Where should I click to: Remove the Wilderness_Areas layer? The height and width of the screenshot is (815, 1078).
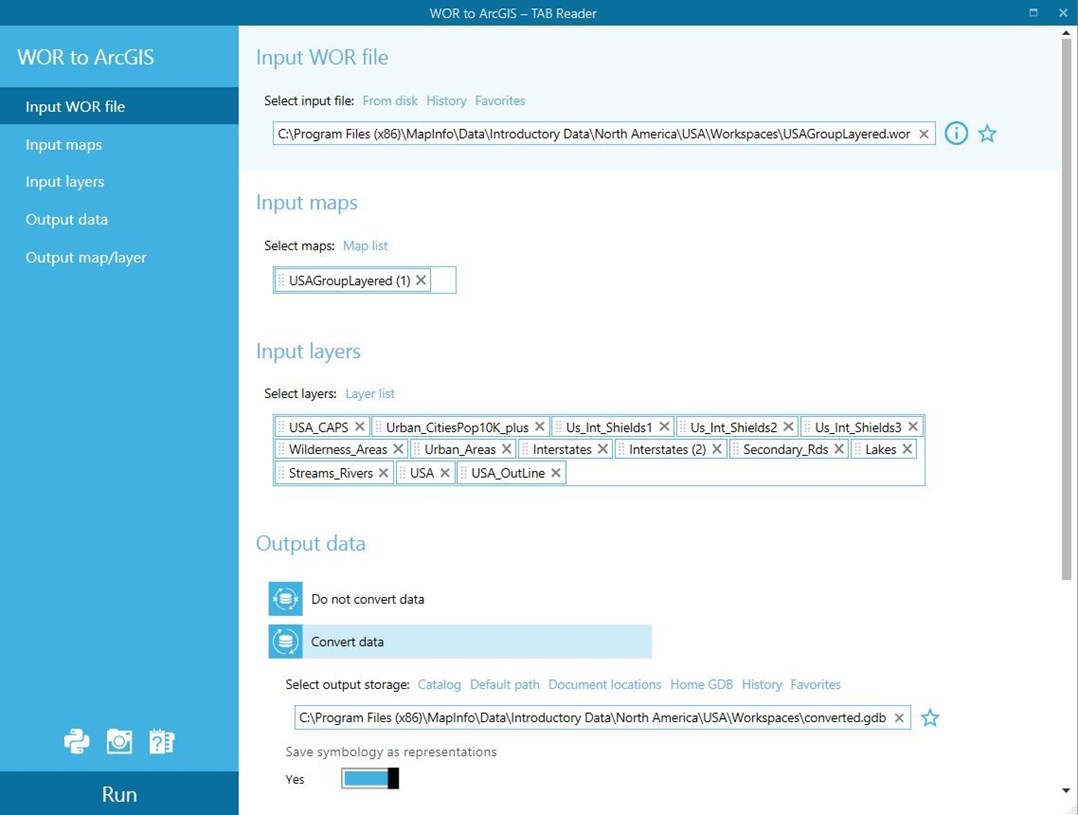coord(398,449)
